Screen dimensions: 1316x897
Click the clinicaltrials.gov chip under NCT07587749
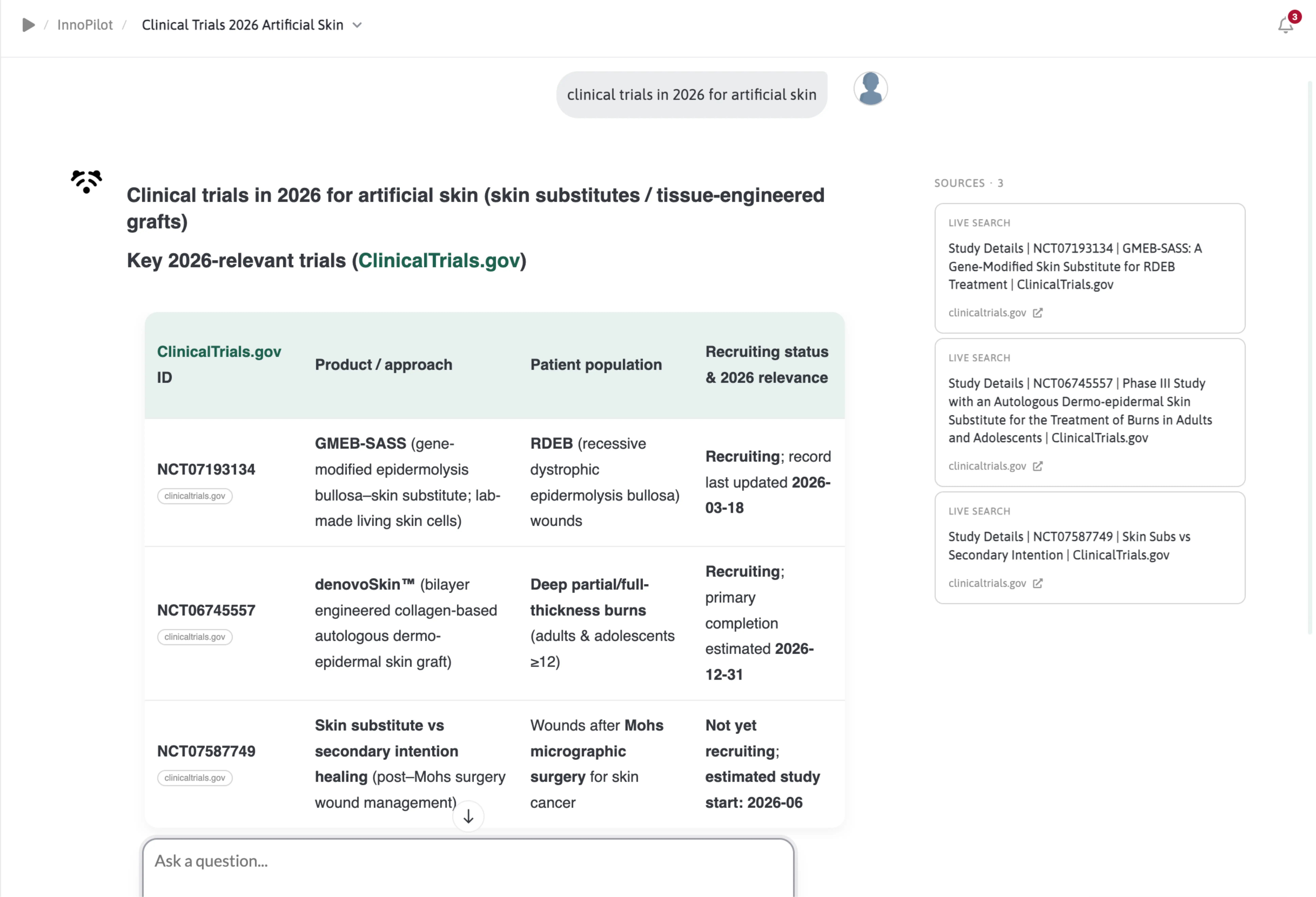coord(195,778)
